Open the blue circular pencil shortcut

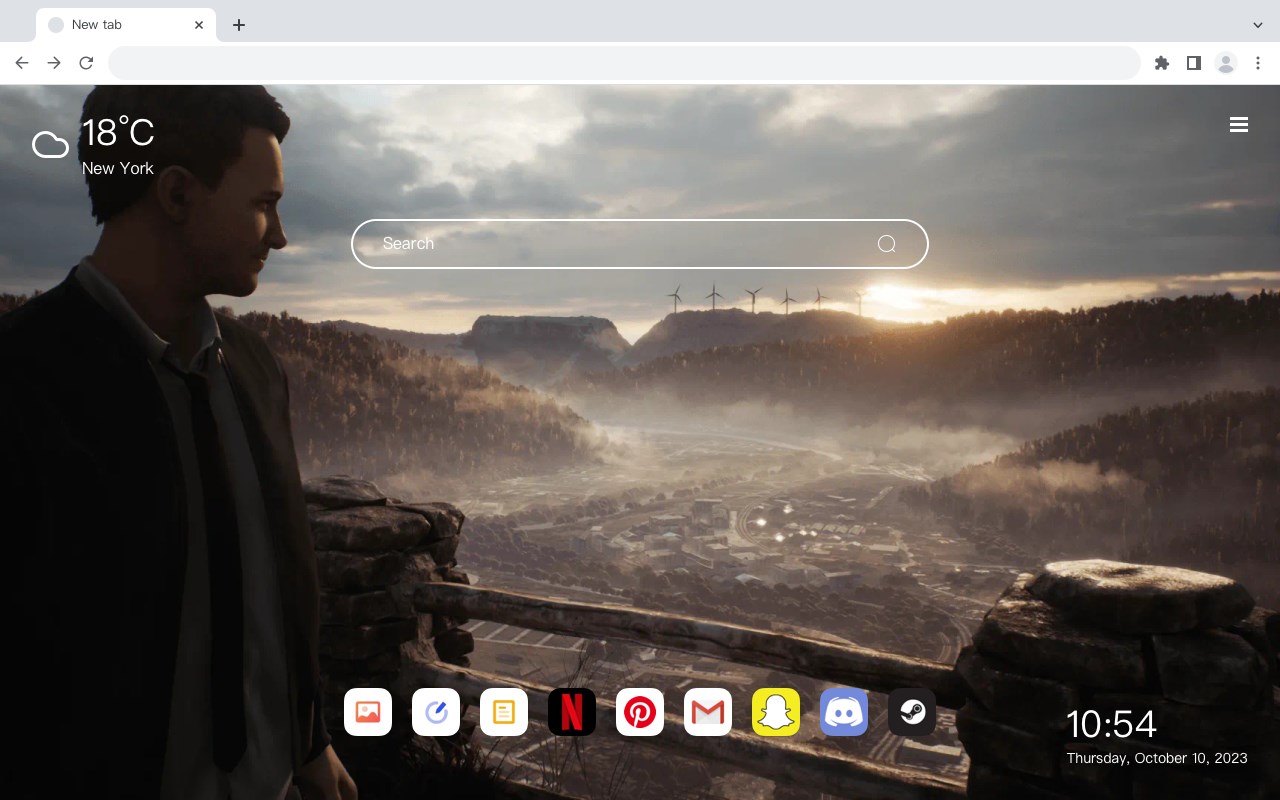[x=436, y=712]
